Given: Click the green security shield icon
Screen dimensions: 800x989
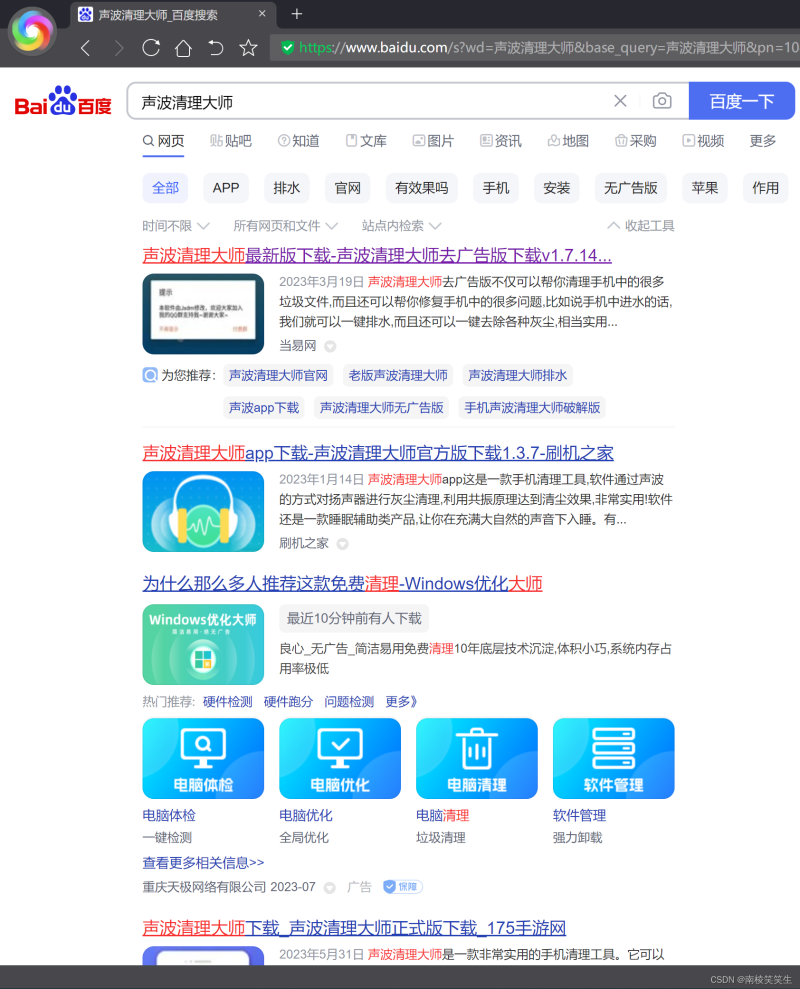Looking at the screenshot, I should click(x=287, y=47).
